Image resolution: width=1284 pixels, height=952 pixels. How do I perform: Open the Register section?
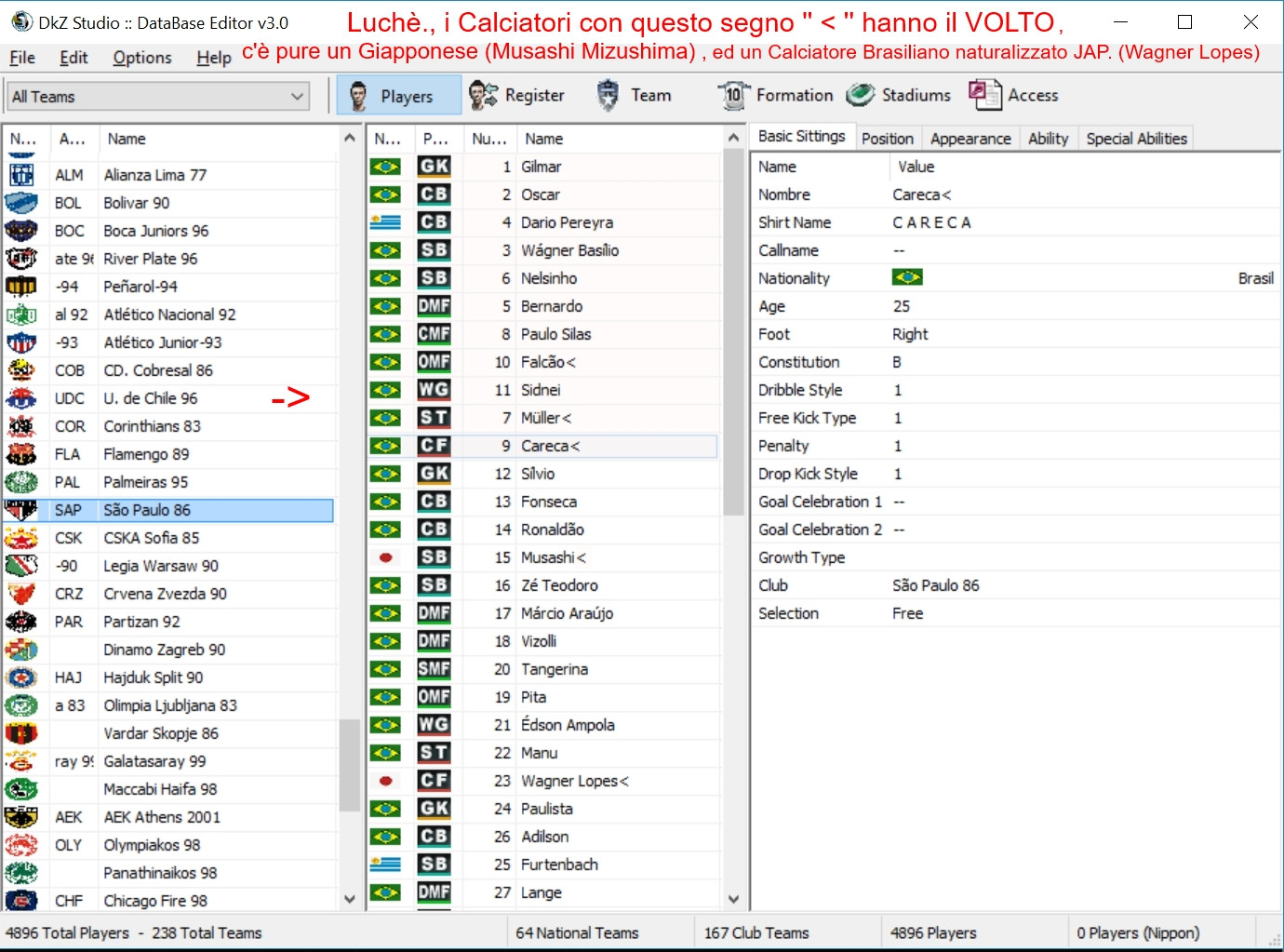coord(516,95)
